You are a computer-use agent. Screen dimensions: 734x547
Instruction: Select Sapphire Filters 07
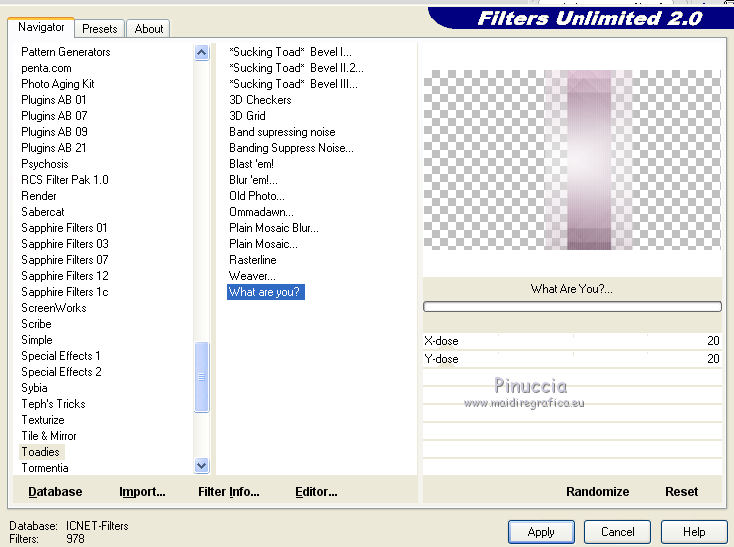click(x=65, y=260)
